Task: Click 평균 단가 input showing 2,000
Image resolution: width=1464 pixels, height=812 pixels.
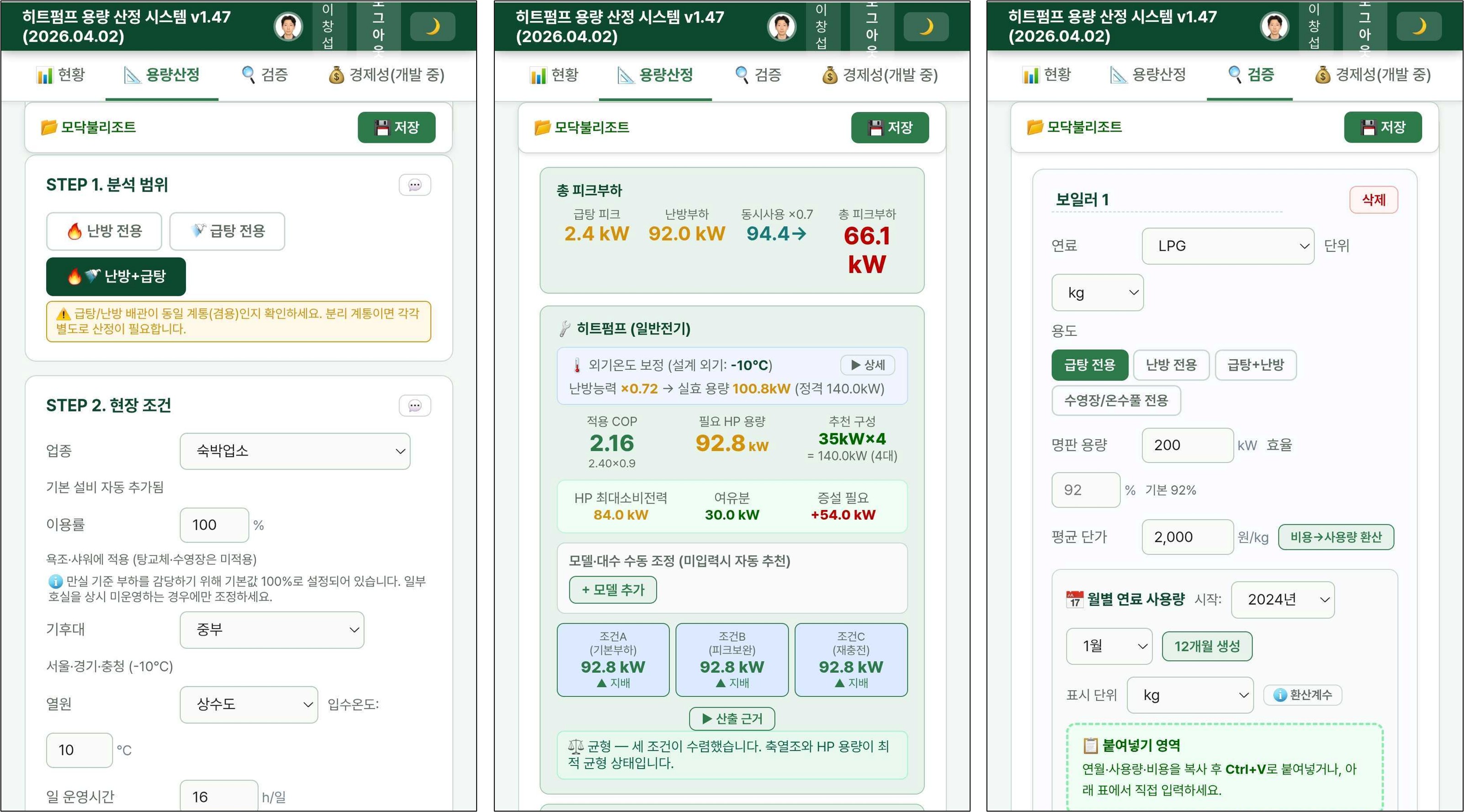Action: click(x=1188, y=537)
